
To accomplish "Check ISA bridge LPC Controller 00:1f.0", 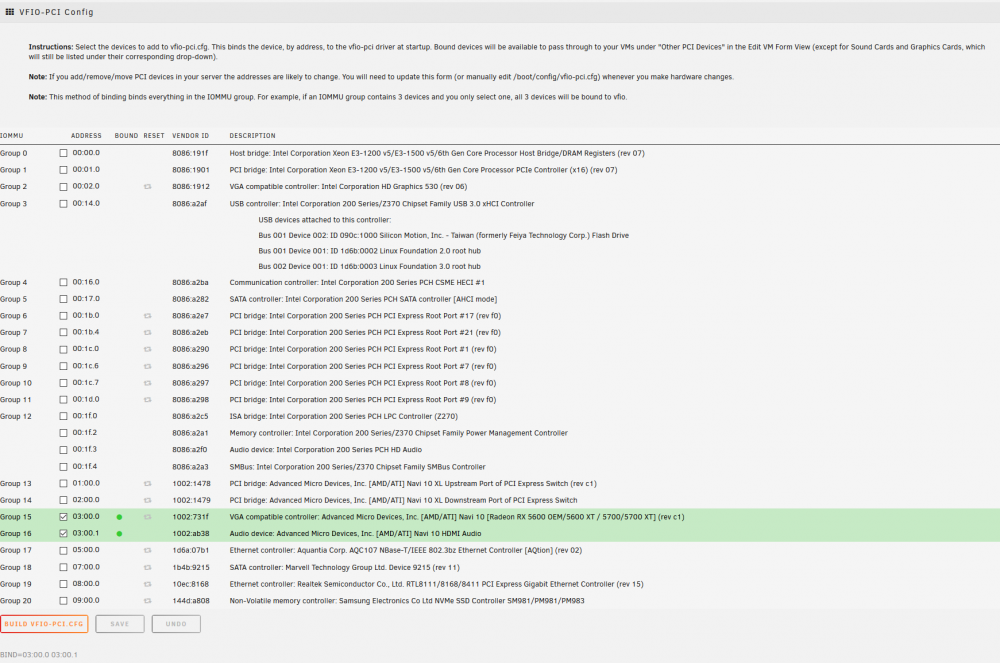I will point(63,416).
